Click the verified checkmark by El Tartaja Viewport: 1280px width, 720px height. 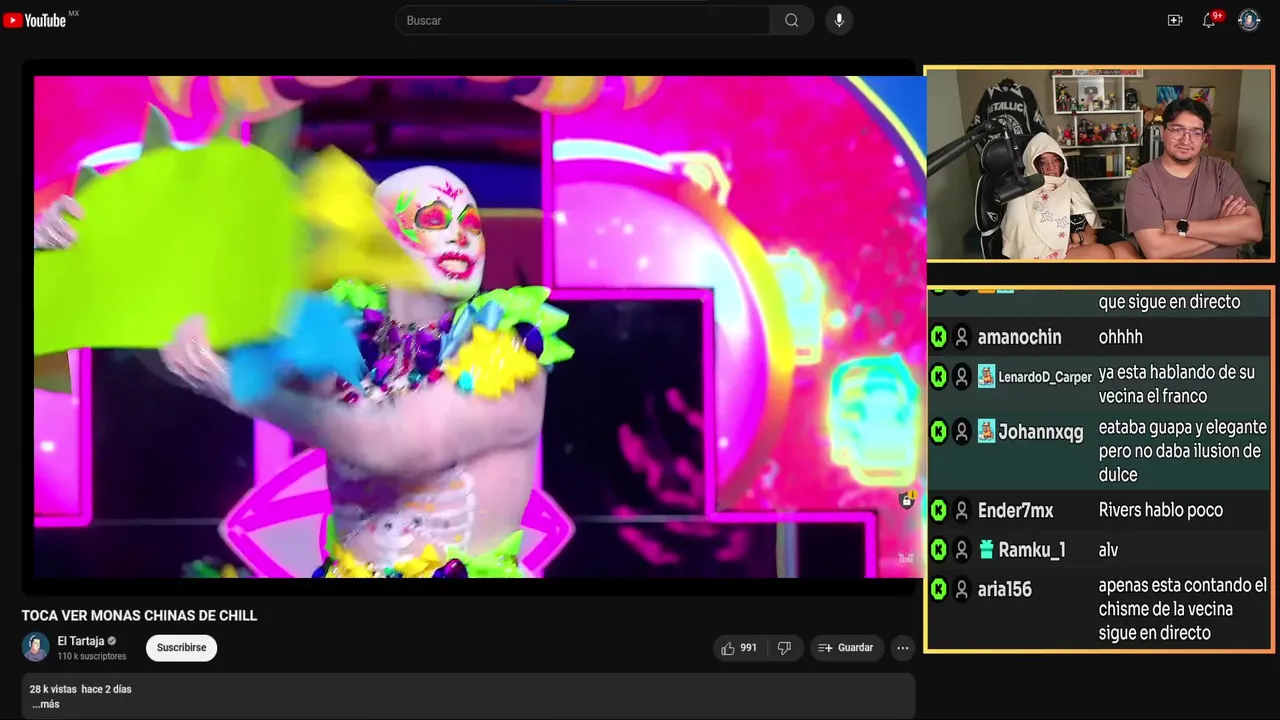[112, 641]
